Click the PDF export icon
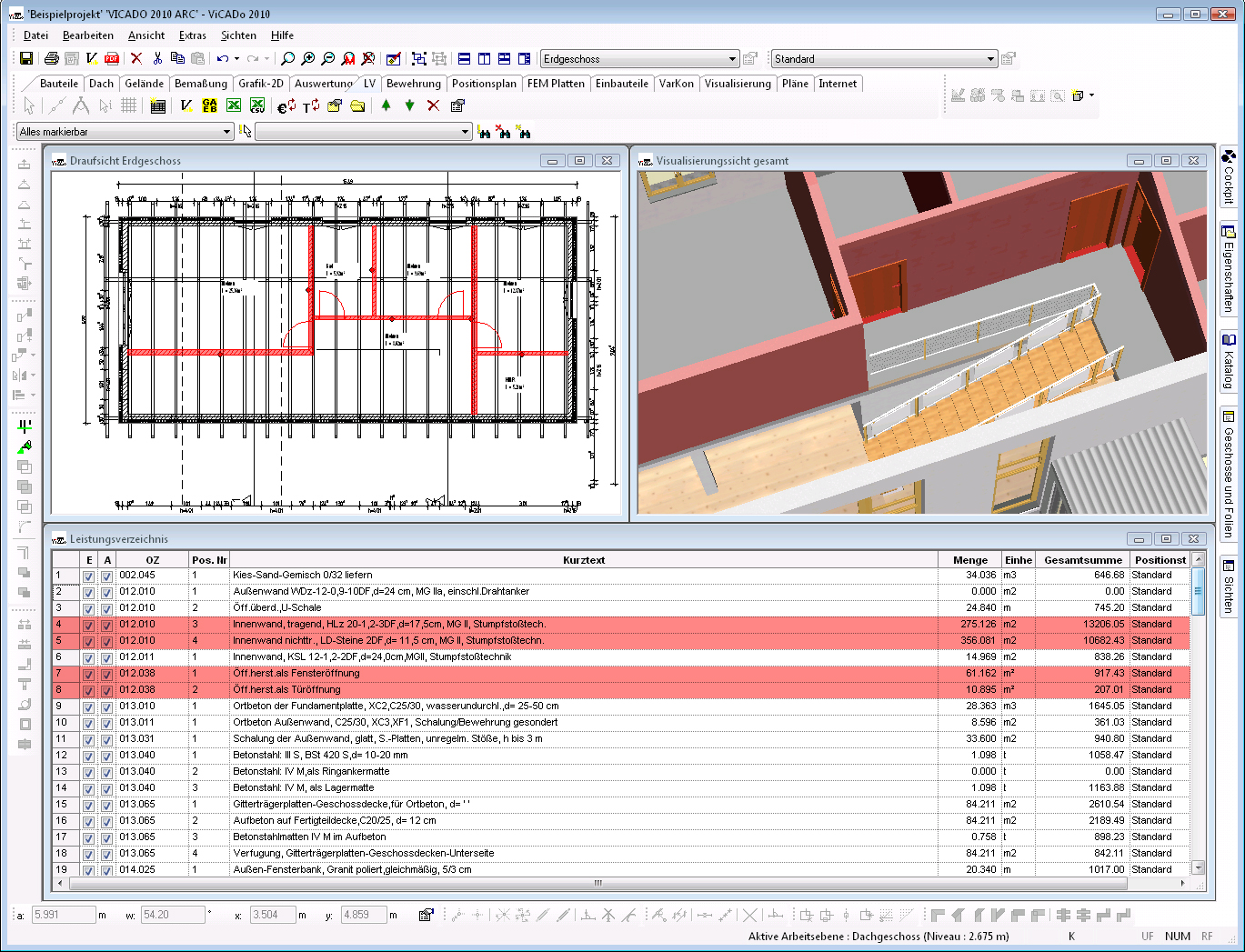The image size is (1245, 952). click(112, 58)
